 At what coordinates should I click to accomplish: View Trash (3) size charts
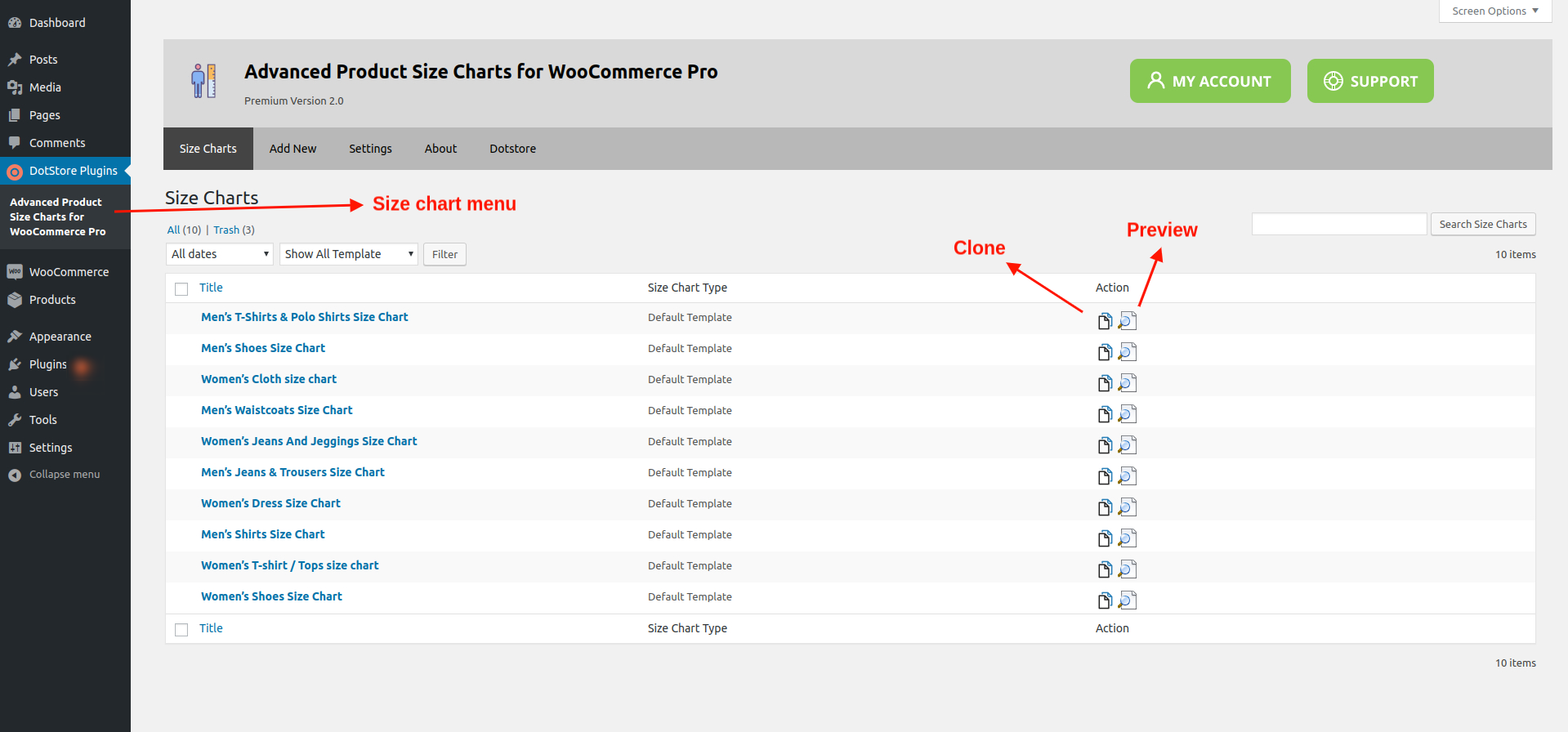(x=234, y=230)
